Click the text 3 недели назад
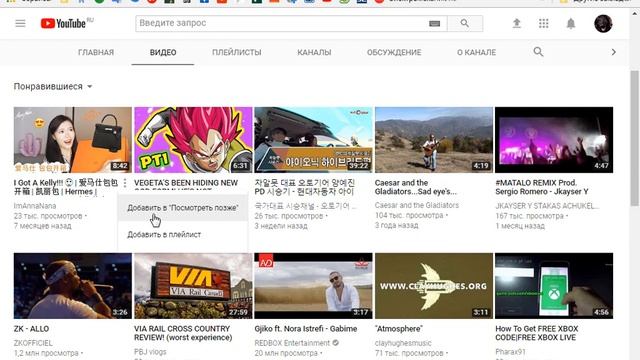The width and height of the screenshot is (640, 360). [x=281, y=226]
